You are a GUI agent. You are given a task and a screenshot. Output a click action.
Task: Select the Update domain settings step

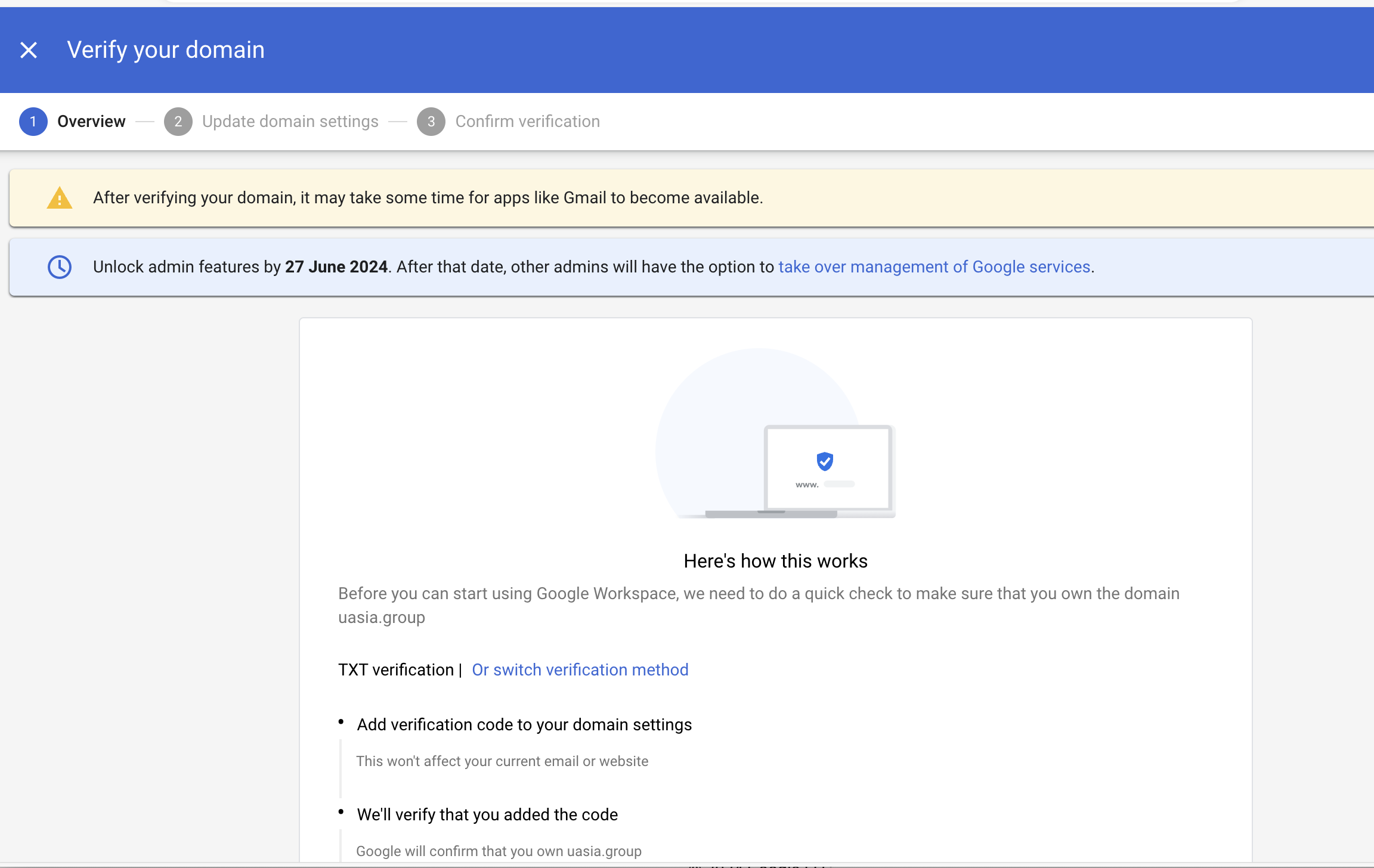pyautogui.click(x=290, y=121)
